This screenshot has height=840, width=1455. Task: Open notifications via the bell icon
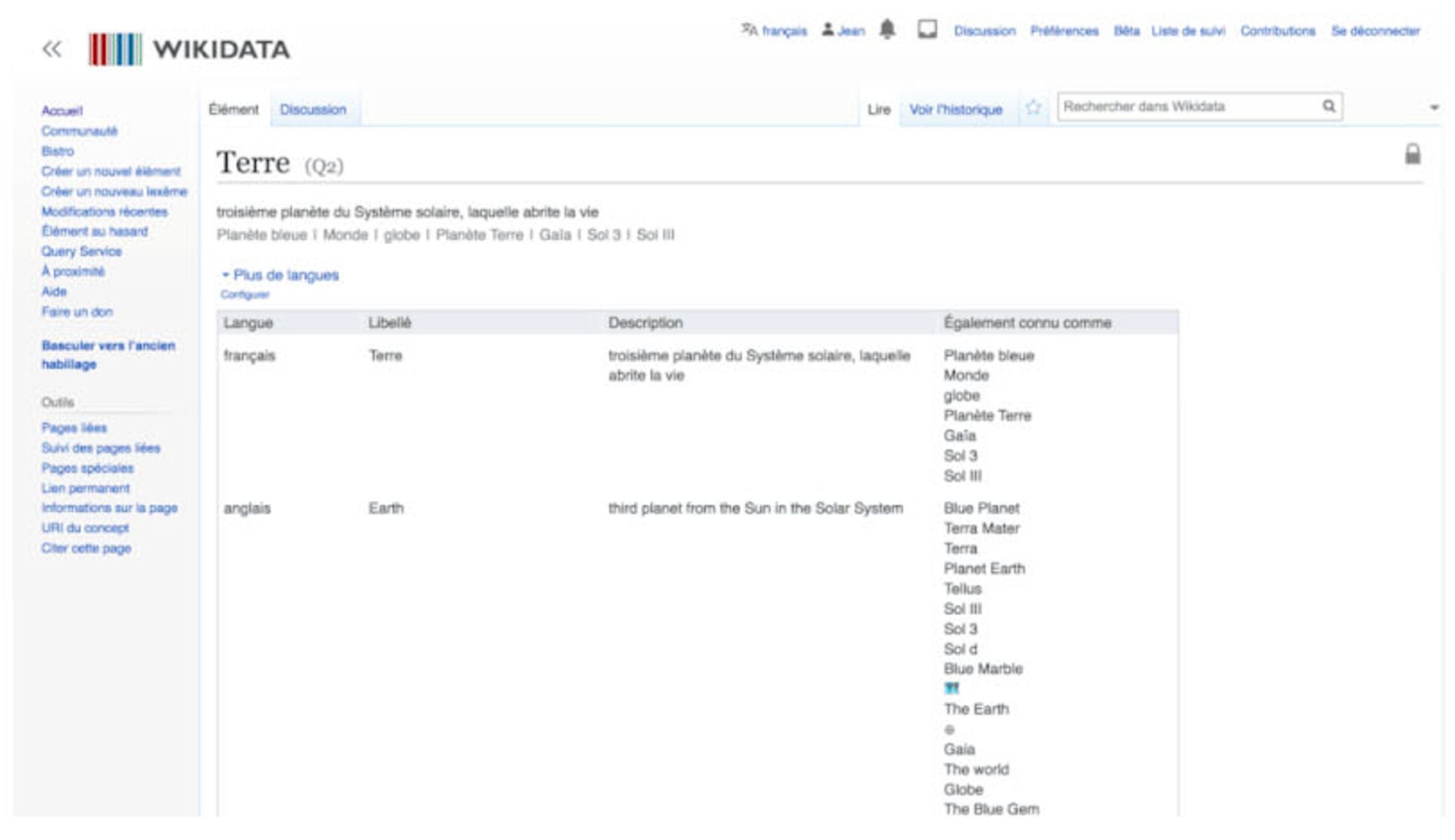pos(887,31)
